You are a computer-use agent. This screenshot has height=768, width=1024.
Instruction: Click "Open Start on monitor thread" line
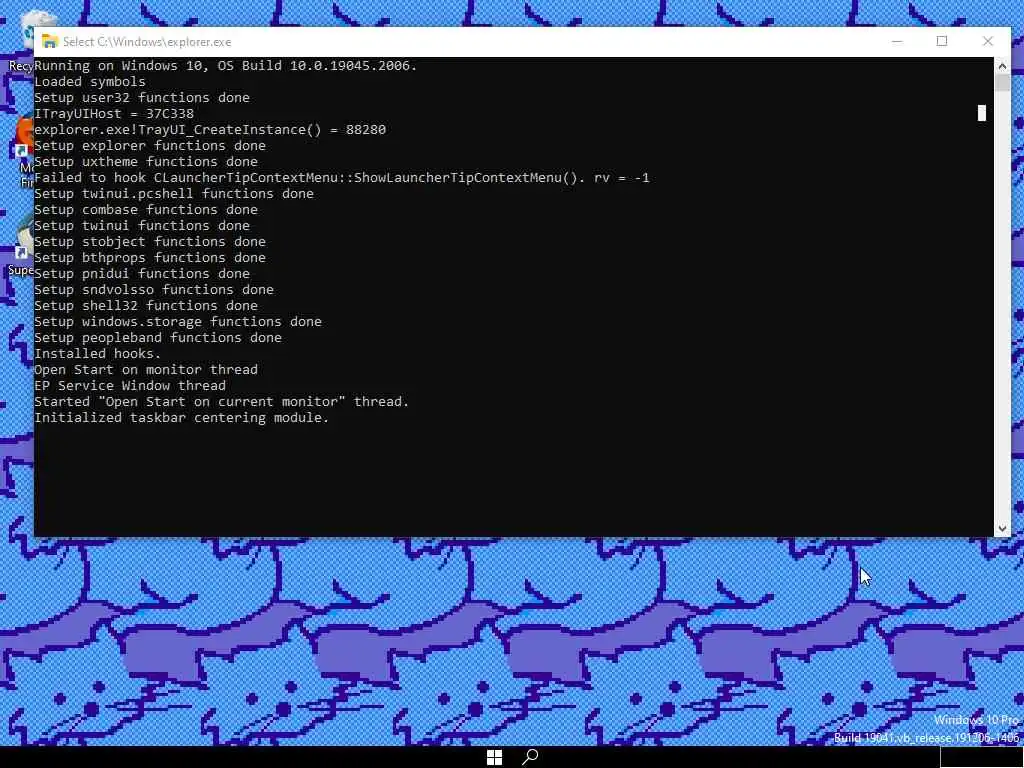click(146, 370)
